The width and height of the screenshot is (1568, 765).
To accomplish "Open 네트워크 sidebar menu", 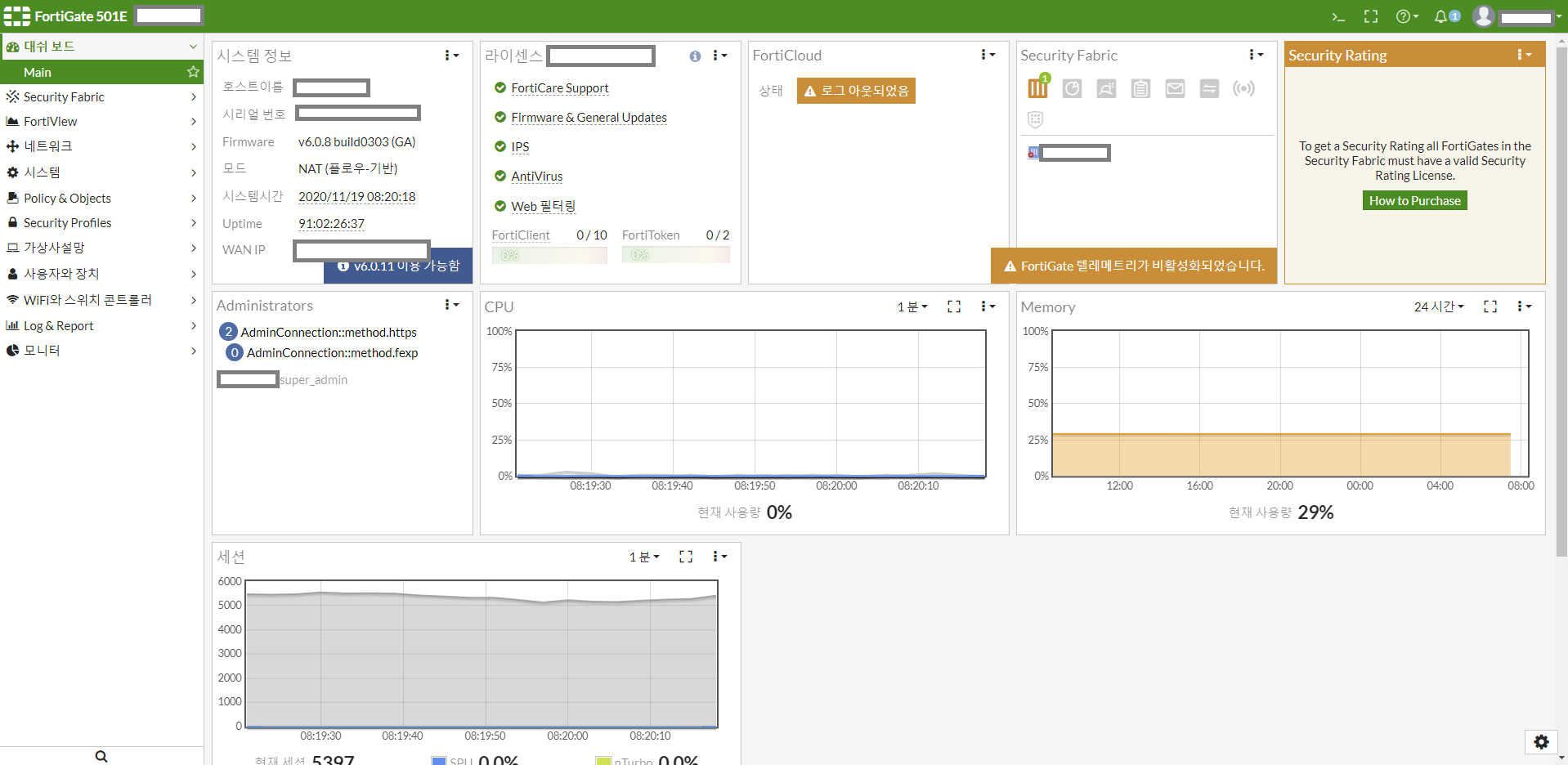I will click(x=101, y=146).
